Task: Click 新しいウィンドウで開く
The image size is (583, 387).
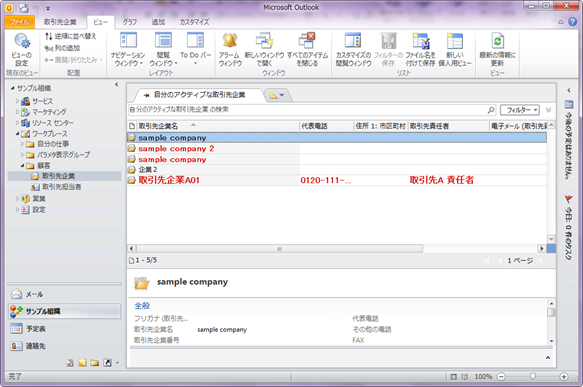Action: (x=264, y=50)
